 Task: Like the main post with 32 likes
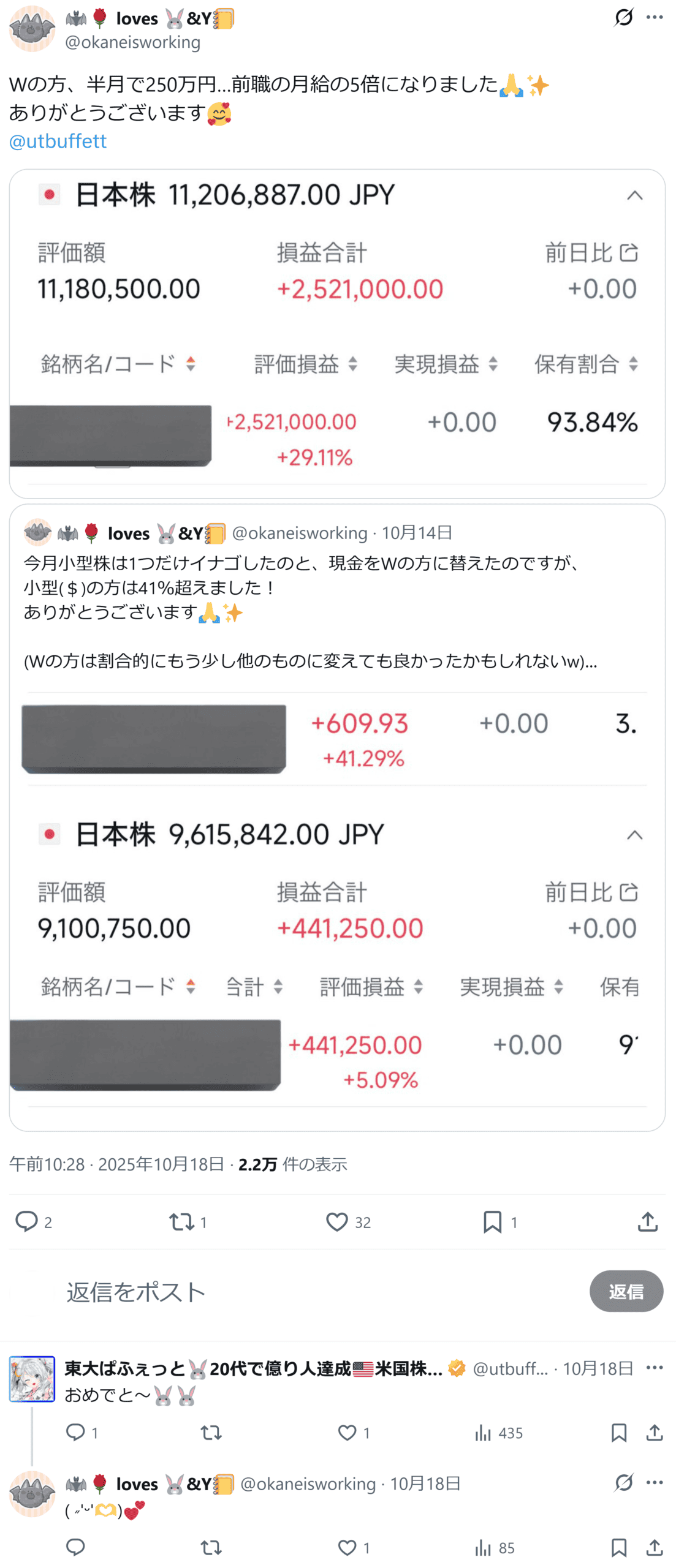[x=336, y=1221]
